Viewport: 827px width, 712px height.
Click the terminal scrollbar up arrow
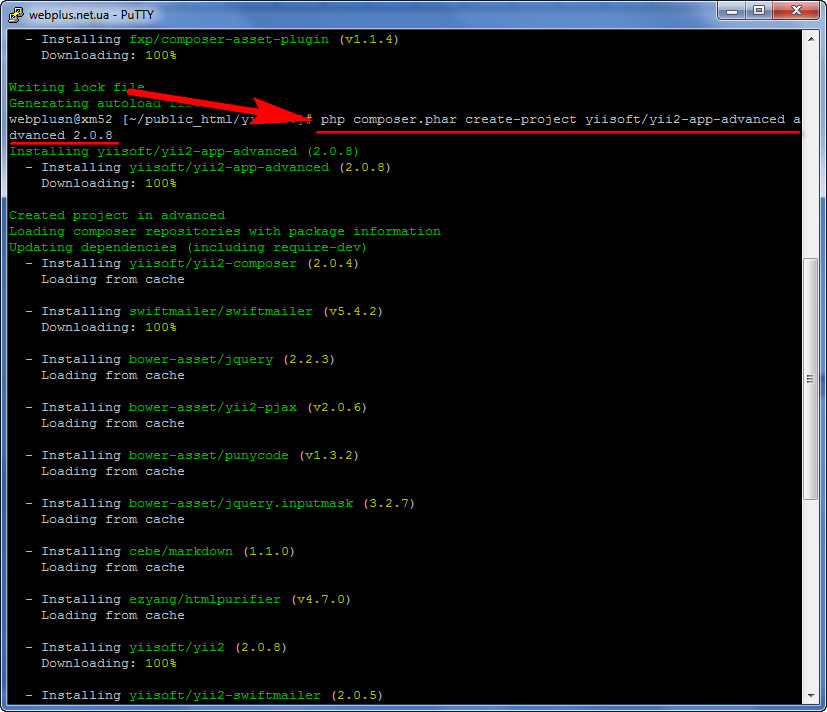click(x=811, y=39)
